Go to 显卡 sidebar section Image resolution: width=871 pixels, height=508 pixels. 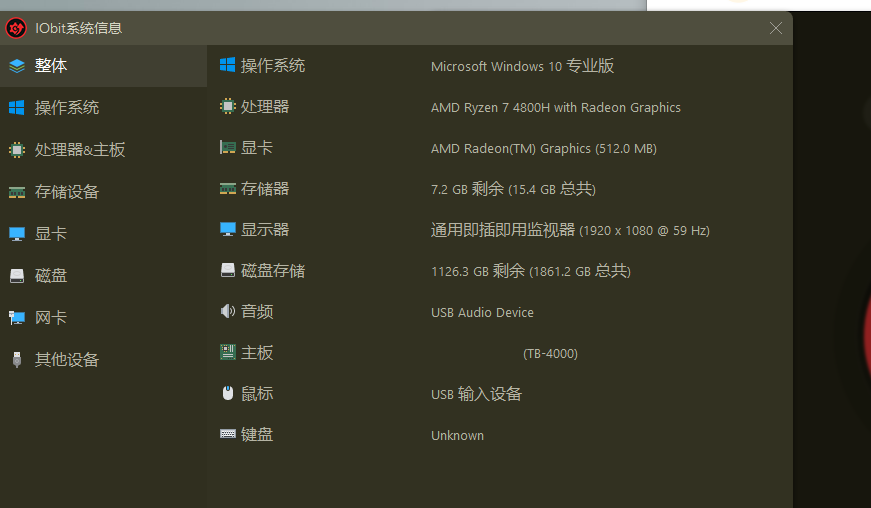tap(103, 234)
